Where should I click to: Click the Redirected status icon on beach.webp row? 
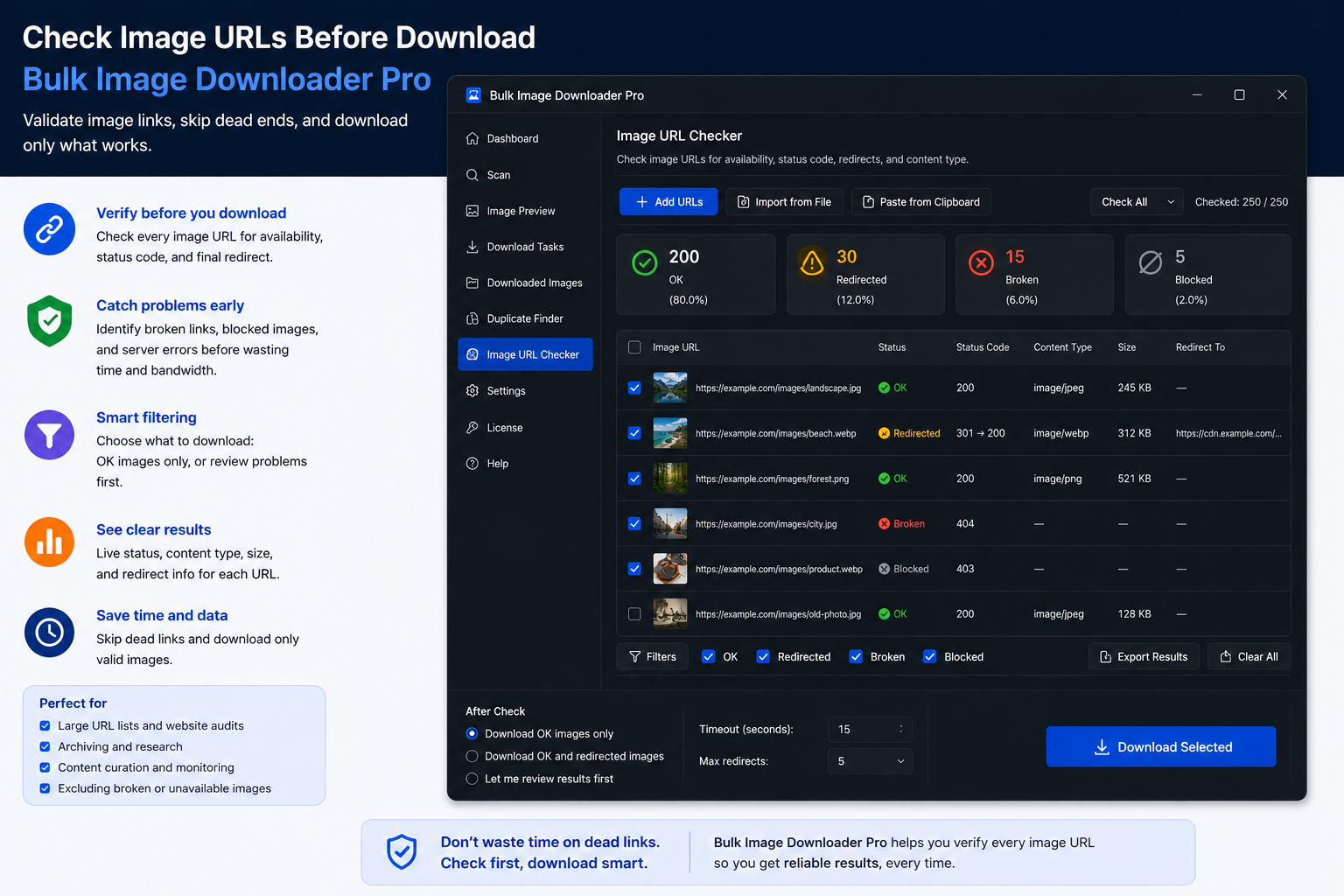(x=885, y=433)
